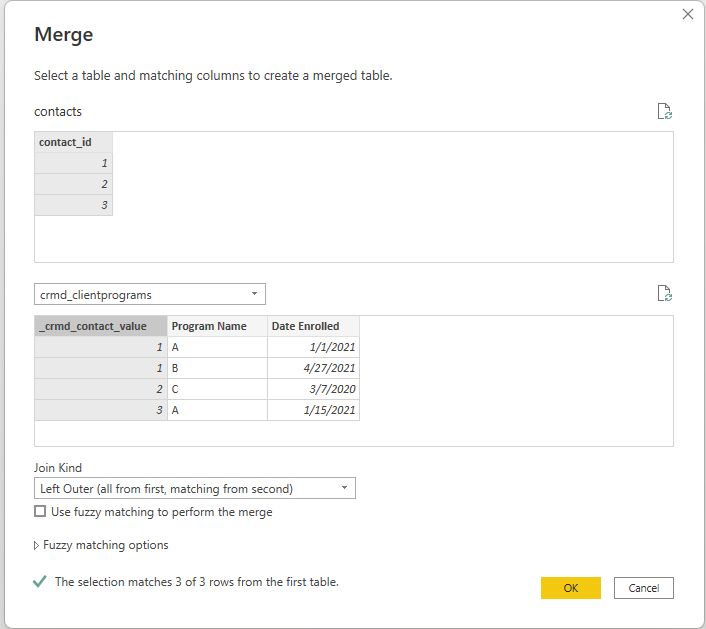Viewport: 706px width, 629px height.
Task: Click the 'contacts' table name label
Action: [58, 112]
